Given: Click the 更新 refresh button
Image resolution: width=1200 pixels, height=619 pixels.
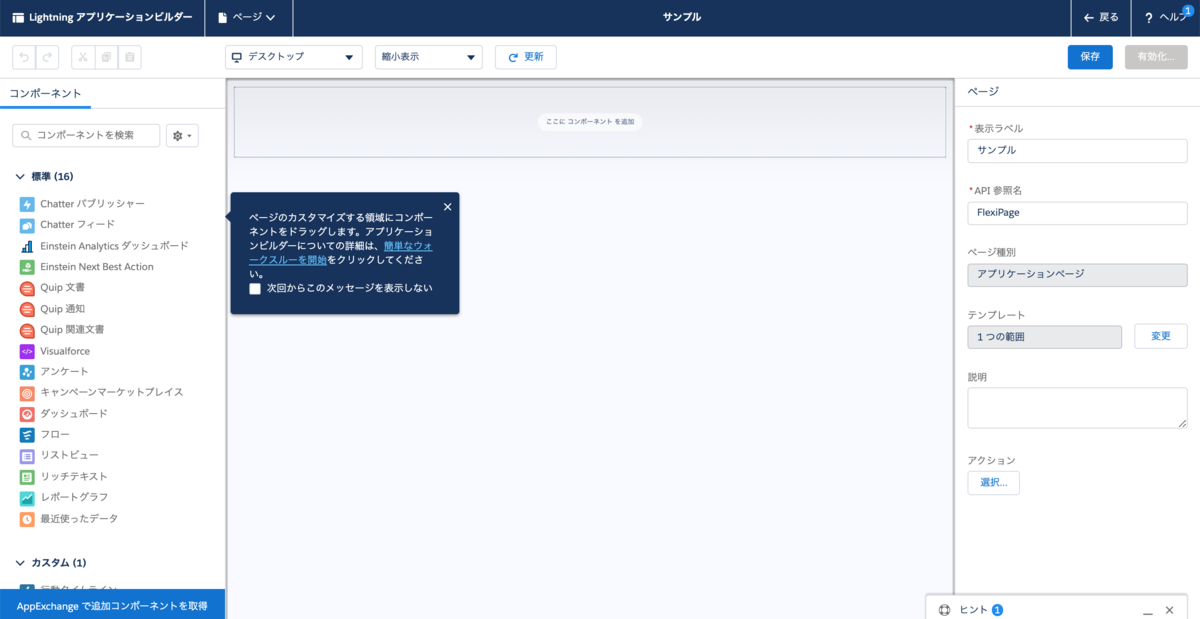Looking at the screenshot, I should 525,57.
